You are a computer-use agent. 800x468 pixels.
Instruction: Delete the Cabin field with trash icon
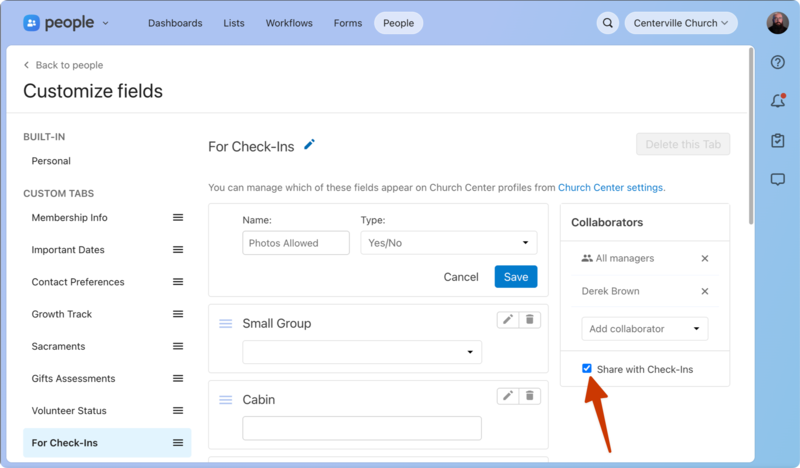click(530, 395)
